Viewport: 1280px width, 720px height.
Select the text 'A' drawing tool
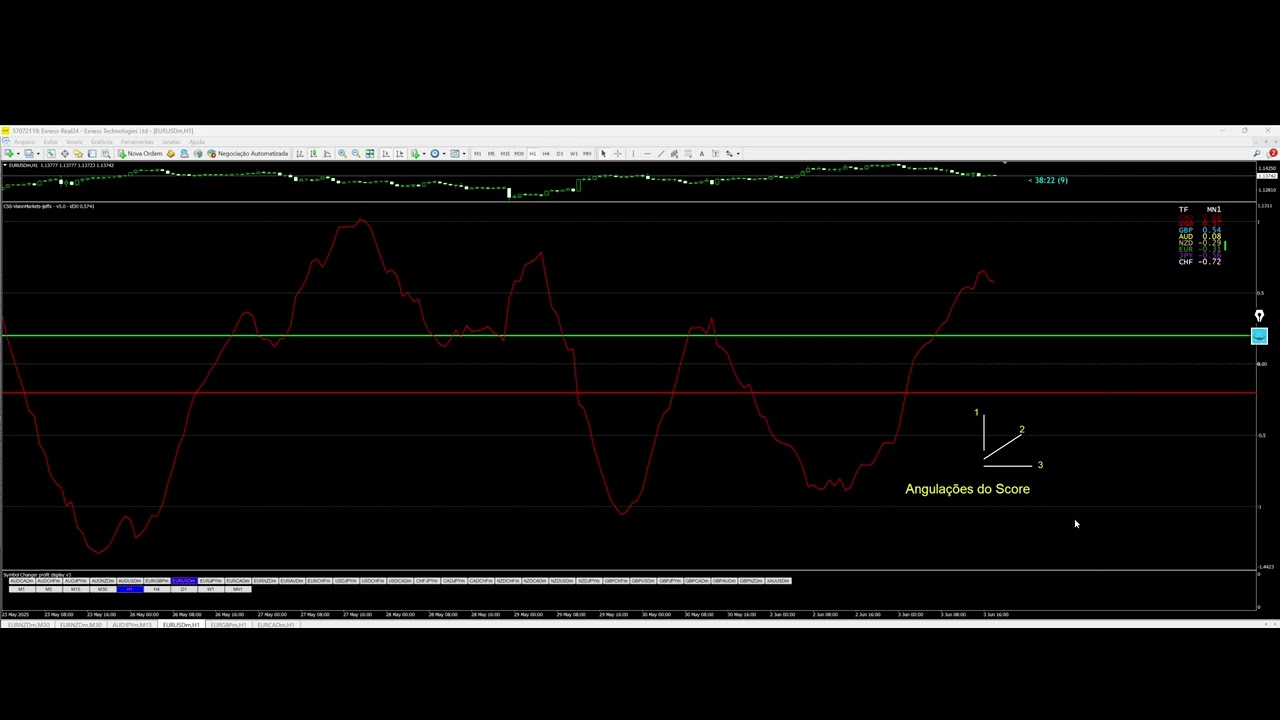[x=701, y=154]
